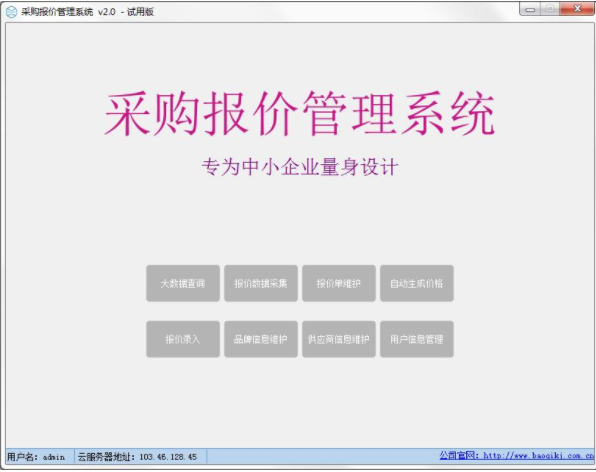
Task: Minimize the 采购报价管理系统 window
Action: point(530,9)
